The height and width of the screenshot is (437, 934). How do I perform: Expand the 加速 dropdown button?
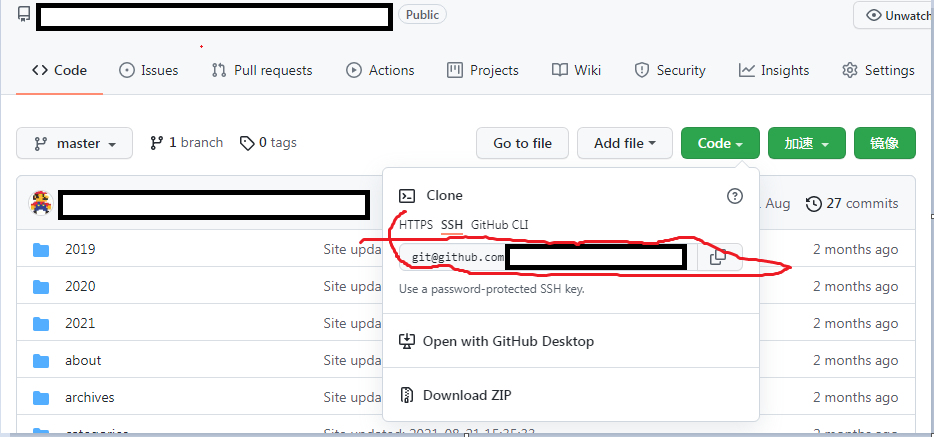pos(807,143)
